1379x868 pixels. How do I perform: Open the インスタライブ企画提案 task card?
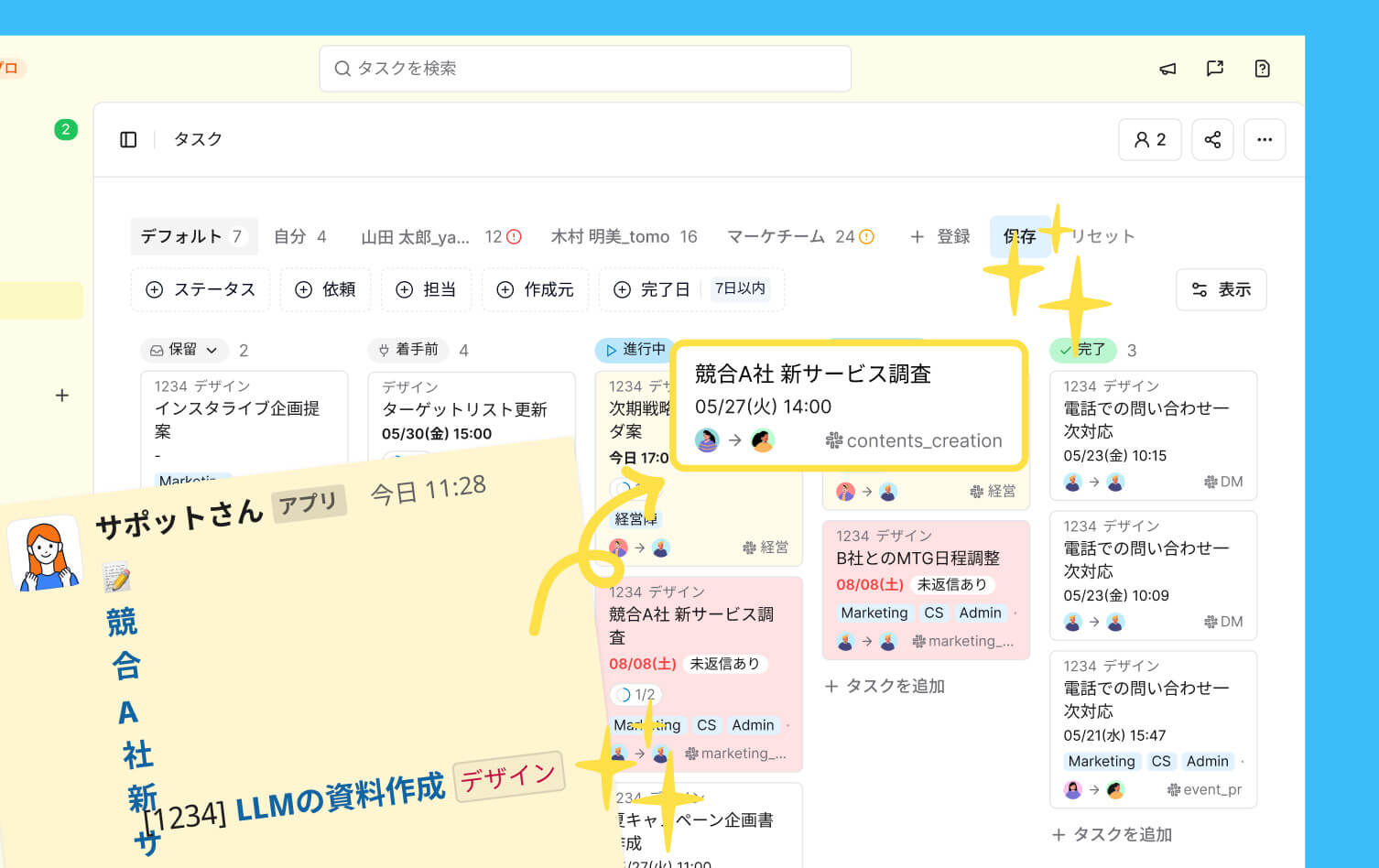244,429
